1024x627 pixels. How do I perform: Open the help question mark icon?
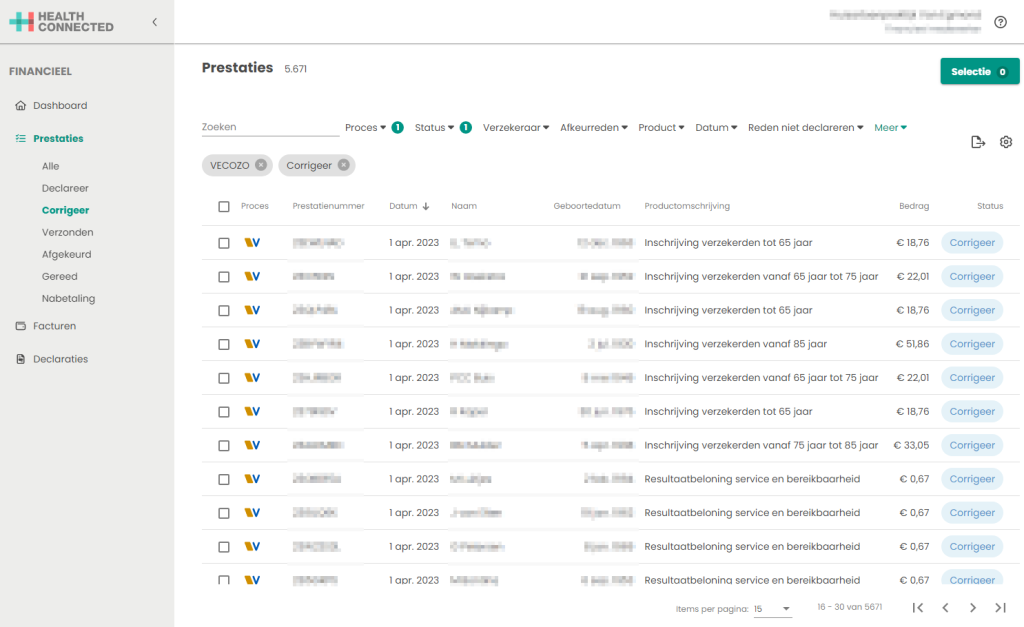pyautogui.click(x=1000, y=22)
